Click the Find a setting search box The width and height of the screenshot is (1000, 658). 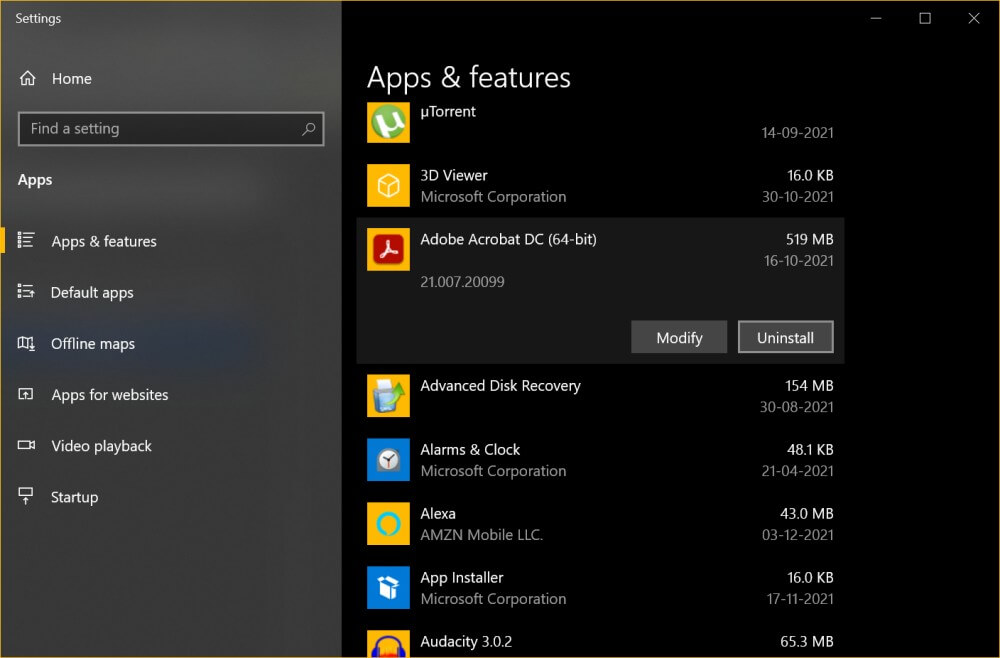[x=171, y=129]
